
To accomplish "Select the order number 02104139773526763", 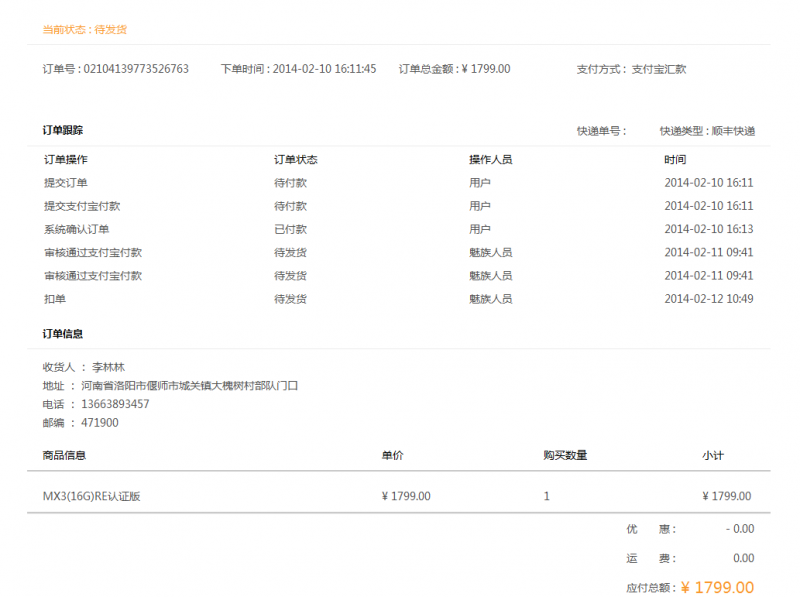I will (136, 69).
